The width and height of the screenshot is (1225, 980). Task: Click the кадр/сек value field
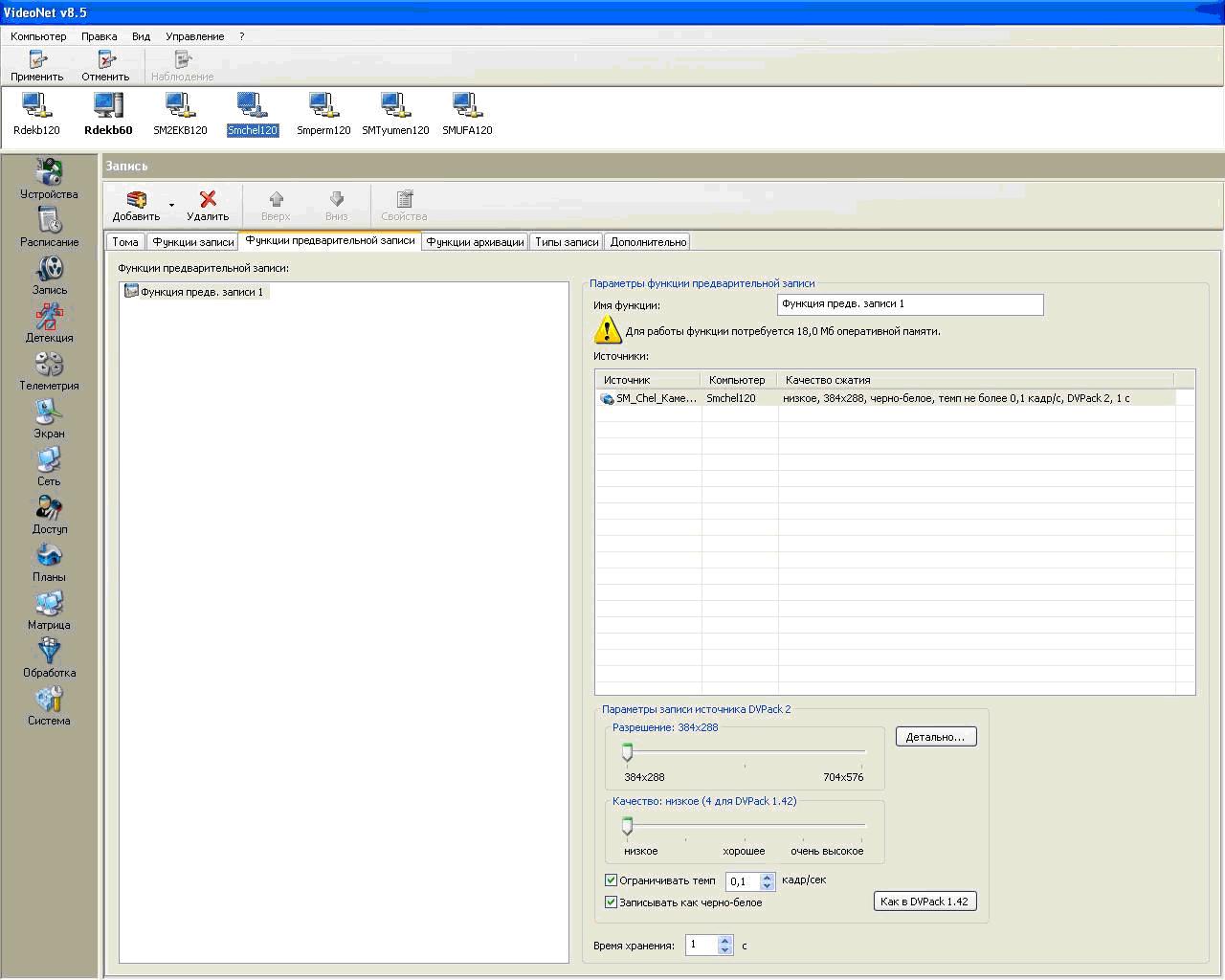tap(744, 881)
